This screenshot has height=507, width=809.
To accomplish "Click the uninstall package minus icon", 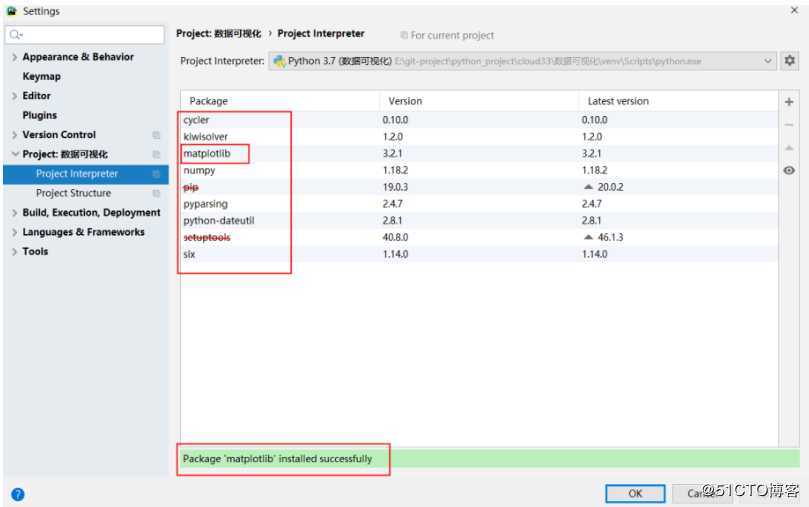I will coord(789,125).
